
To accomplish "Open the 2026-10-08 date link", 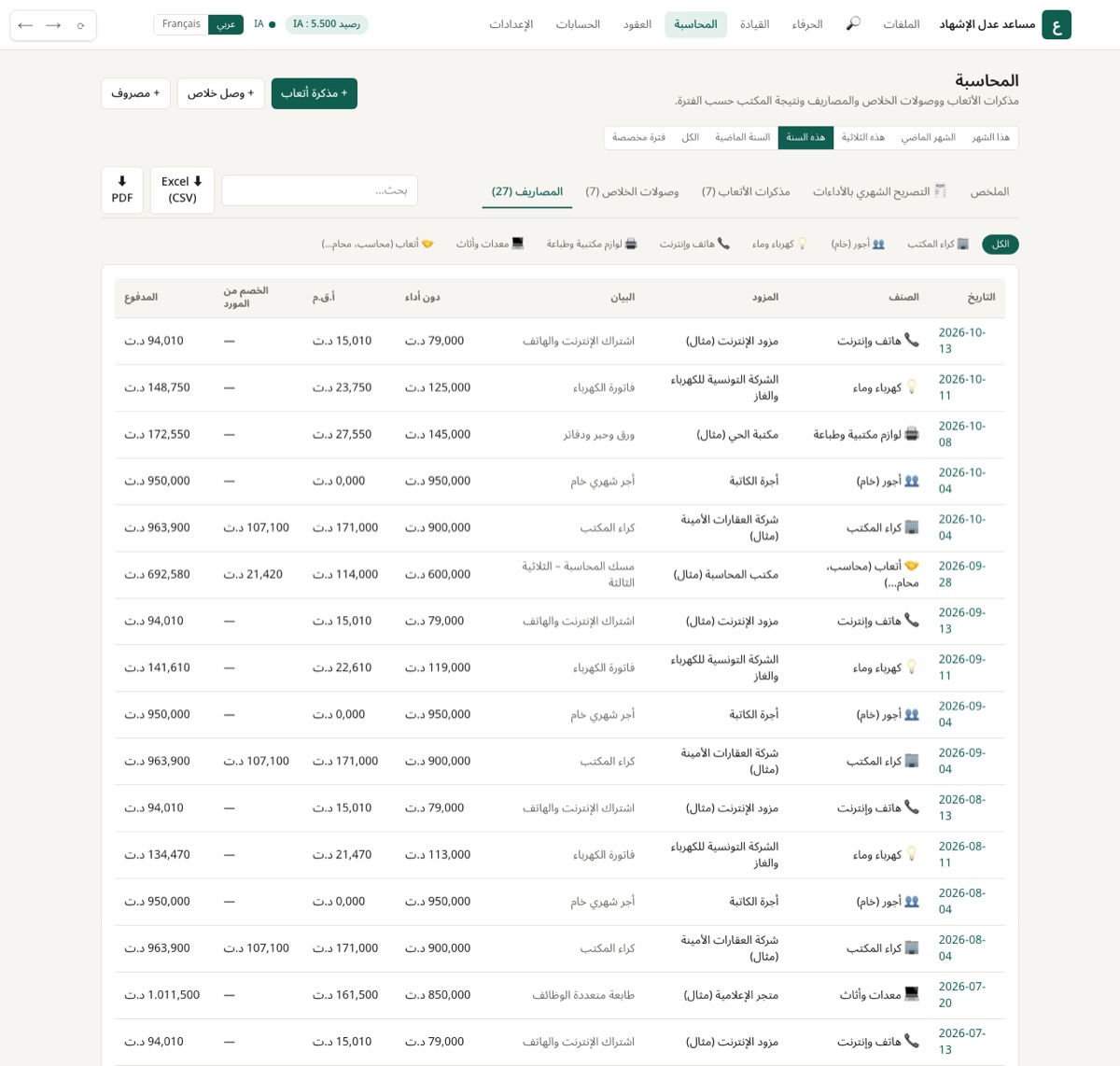I will point(961,434).
